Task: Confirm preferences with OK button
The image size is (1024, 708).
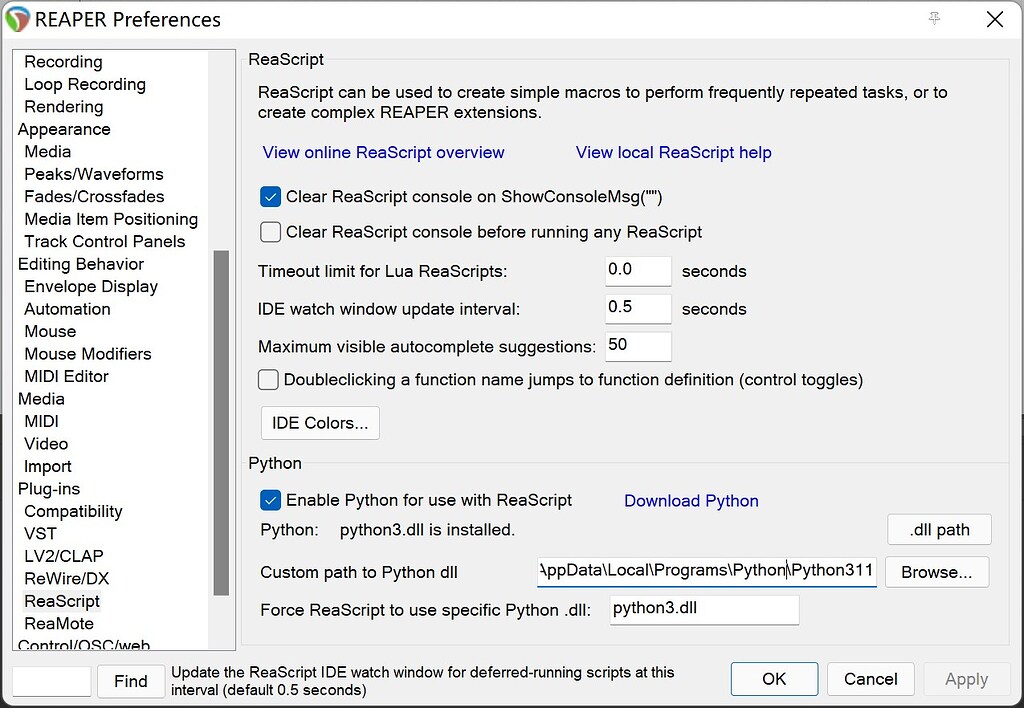Action: (774, 679)
